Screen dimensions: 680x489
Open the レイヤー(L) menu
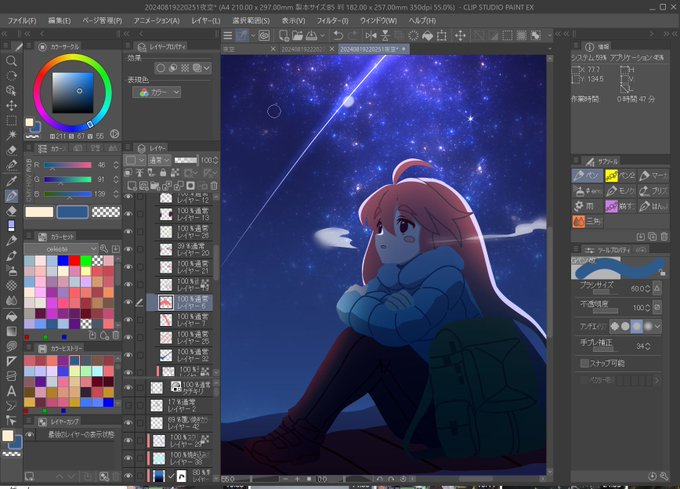click(x=206, y=20)
